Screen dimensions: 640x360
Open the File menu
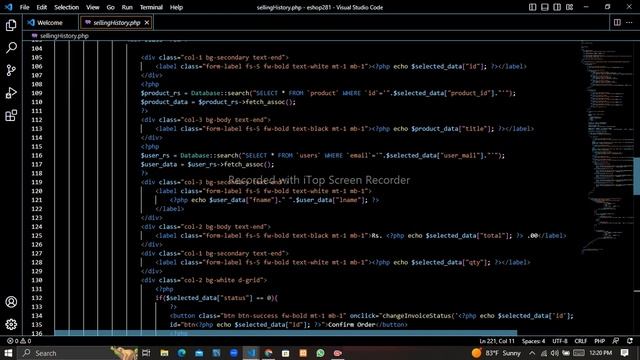click(24, 7)
